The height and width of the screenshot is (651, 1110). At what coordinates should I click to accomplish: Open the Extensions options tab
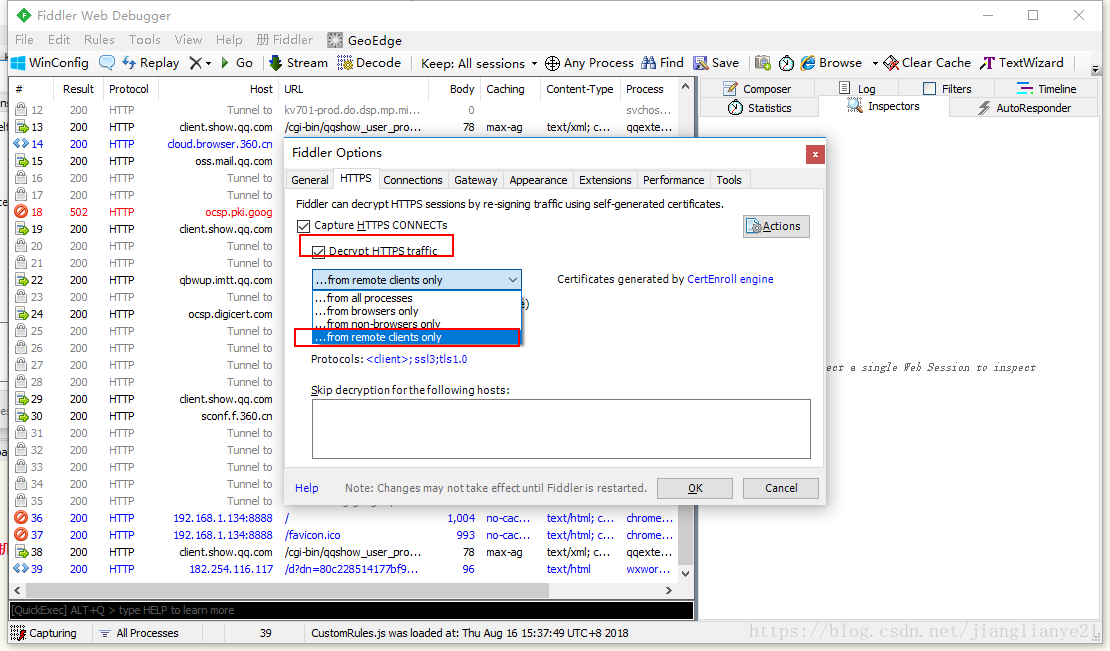605,180
